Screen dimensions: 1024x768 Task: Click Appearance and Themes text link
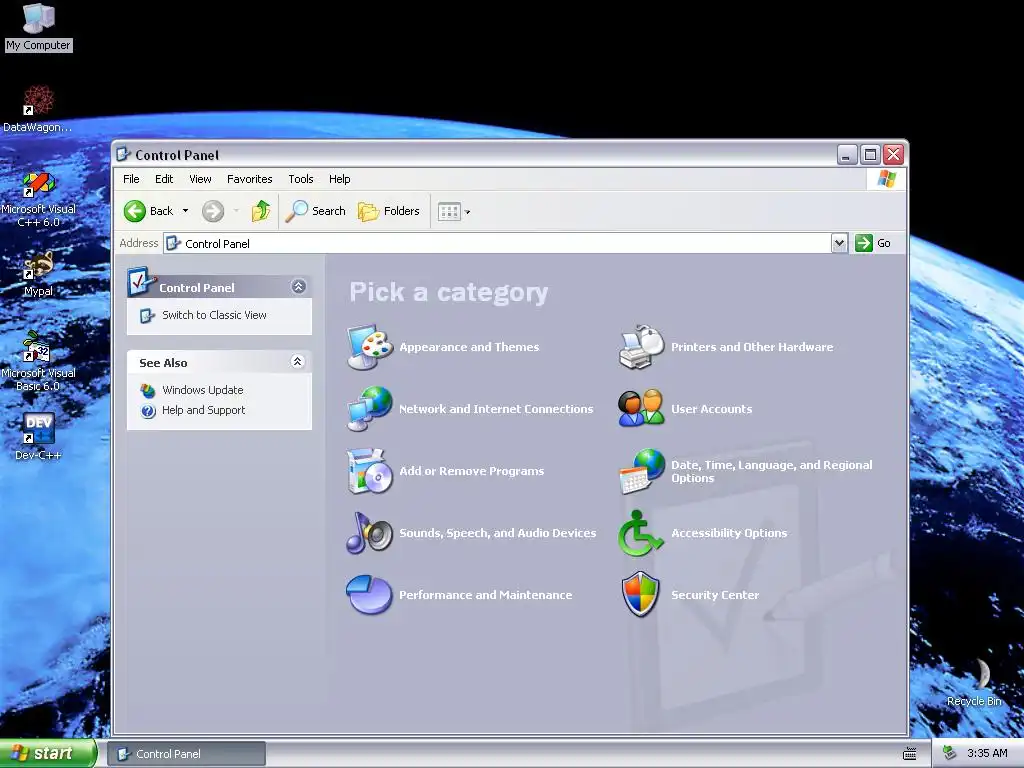[469, 347]
